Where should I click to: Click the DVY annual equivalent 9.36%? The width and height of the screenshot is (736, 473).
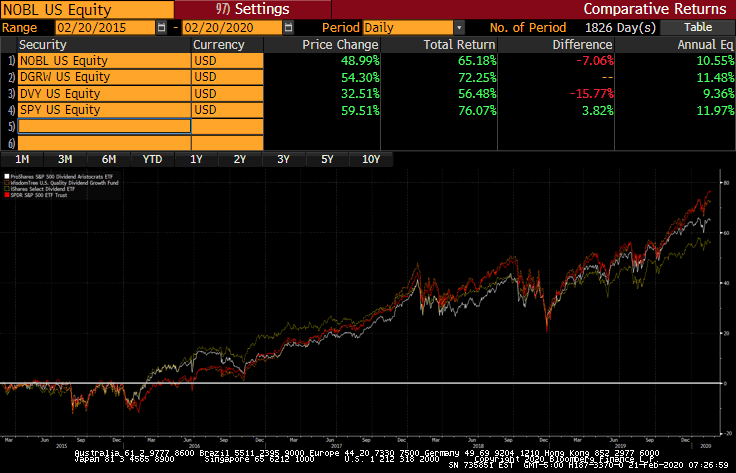[719, 94]
